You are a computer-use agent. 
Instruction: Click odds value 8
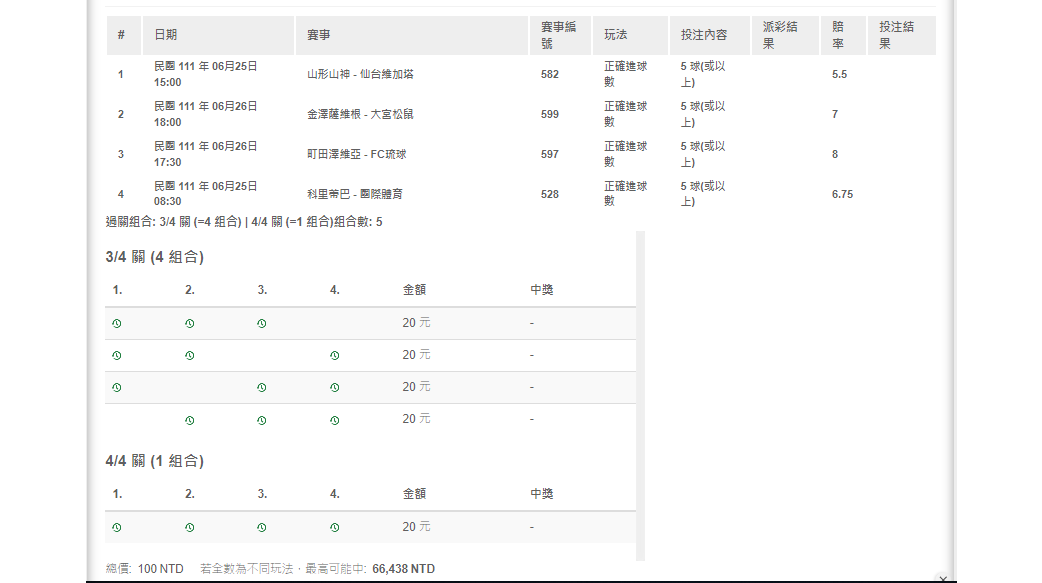coord(835,154)
